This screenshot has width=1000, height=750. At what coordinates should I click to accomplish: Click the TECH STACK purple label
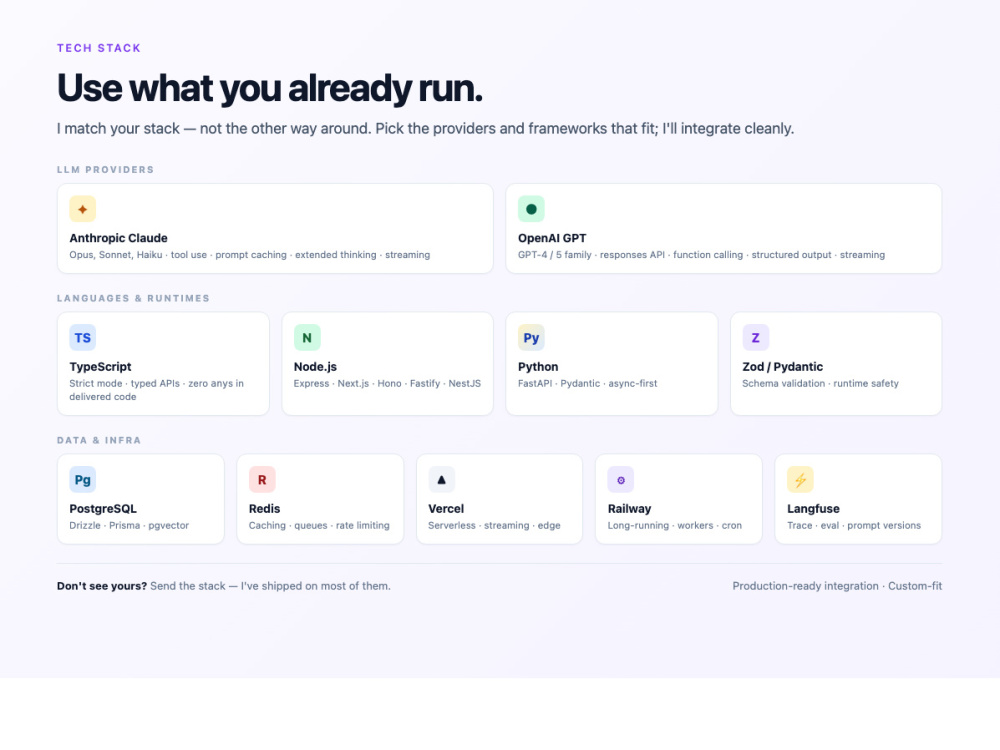click(99, 48)
